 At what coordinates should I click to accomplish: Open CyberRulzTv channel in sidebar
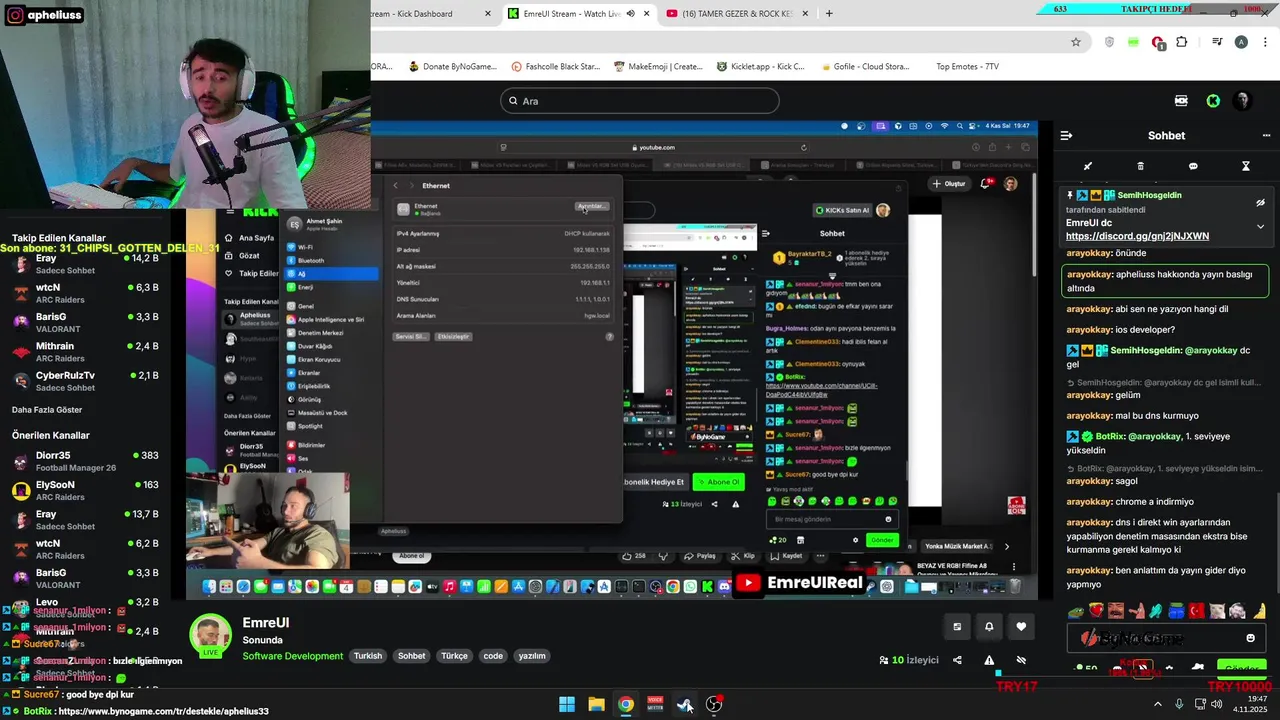coord(84,381)
